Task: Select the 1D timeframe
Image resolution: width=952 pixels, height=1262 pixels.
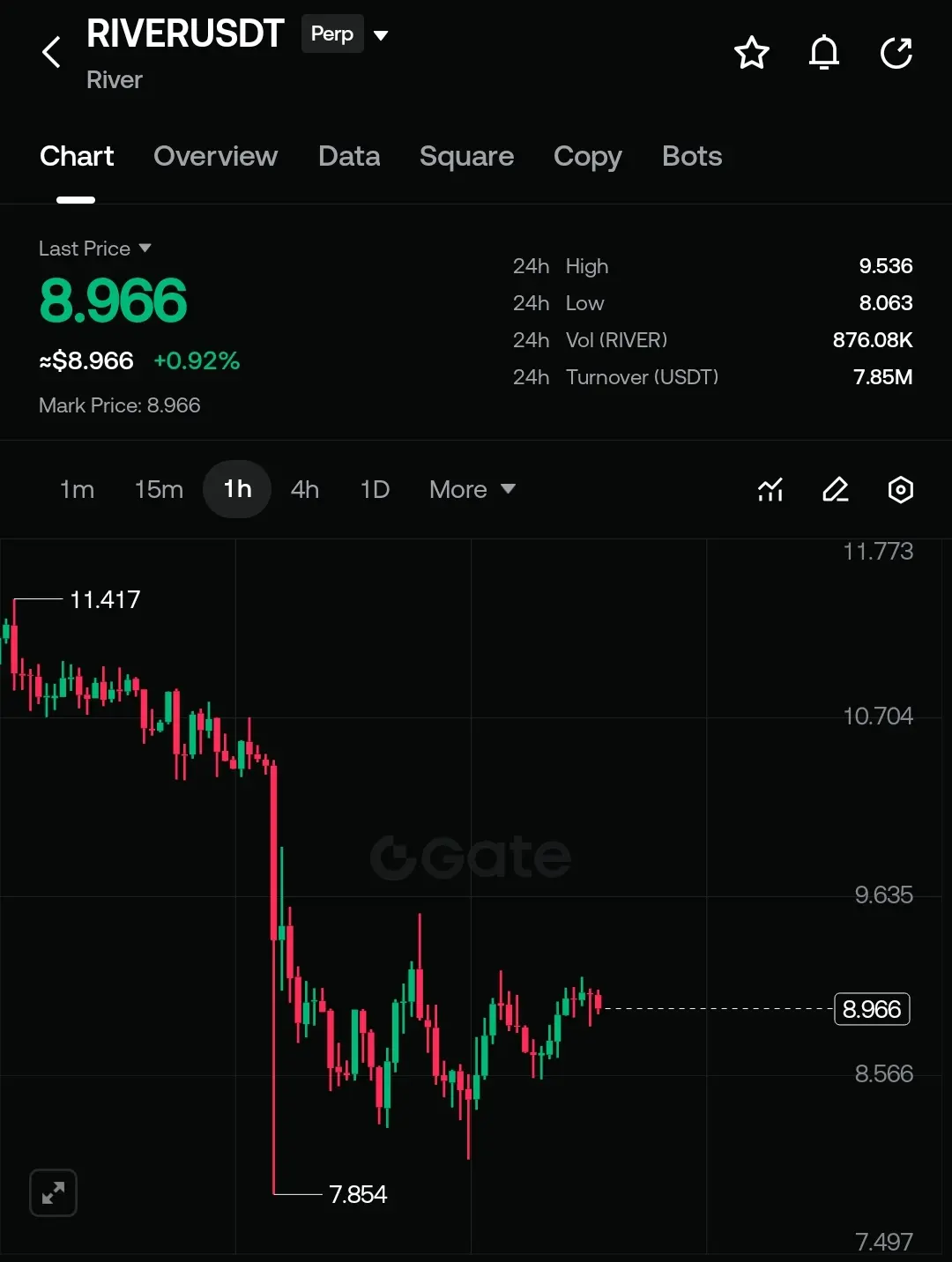Action: click(x=375, y=489)
